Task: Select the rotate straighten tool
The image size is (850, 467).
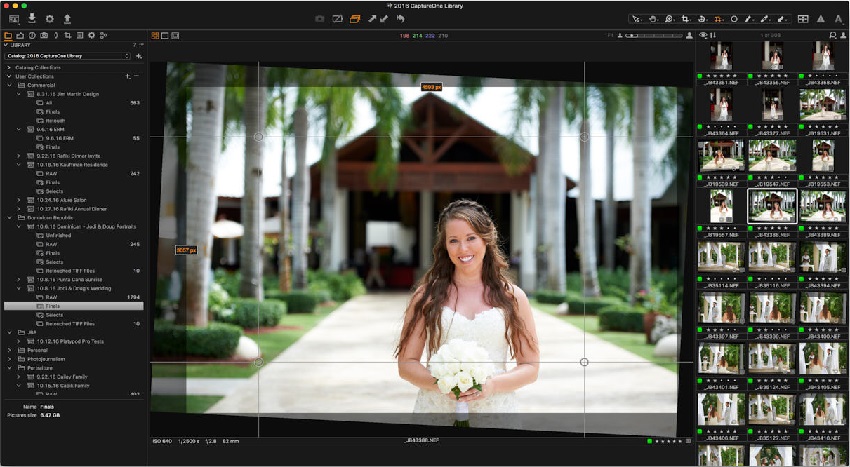Action: (x=701, y=19)
